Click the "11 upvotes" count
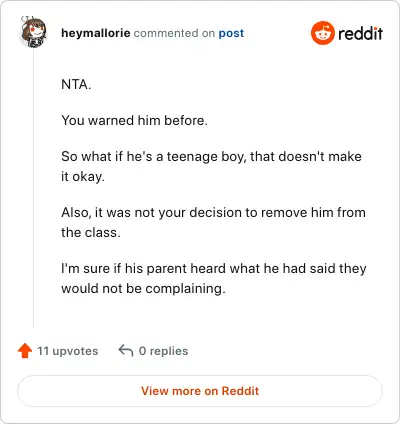 [x=67, y=351]
